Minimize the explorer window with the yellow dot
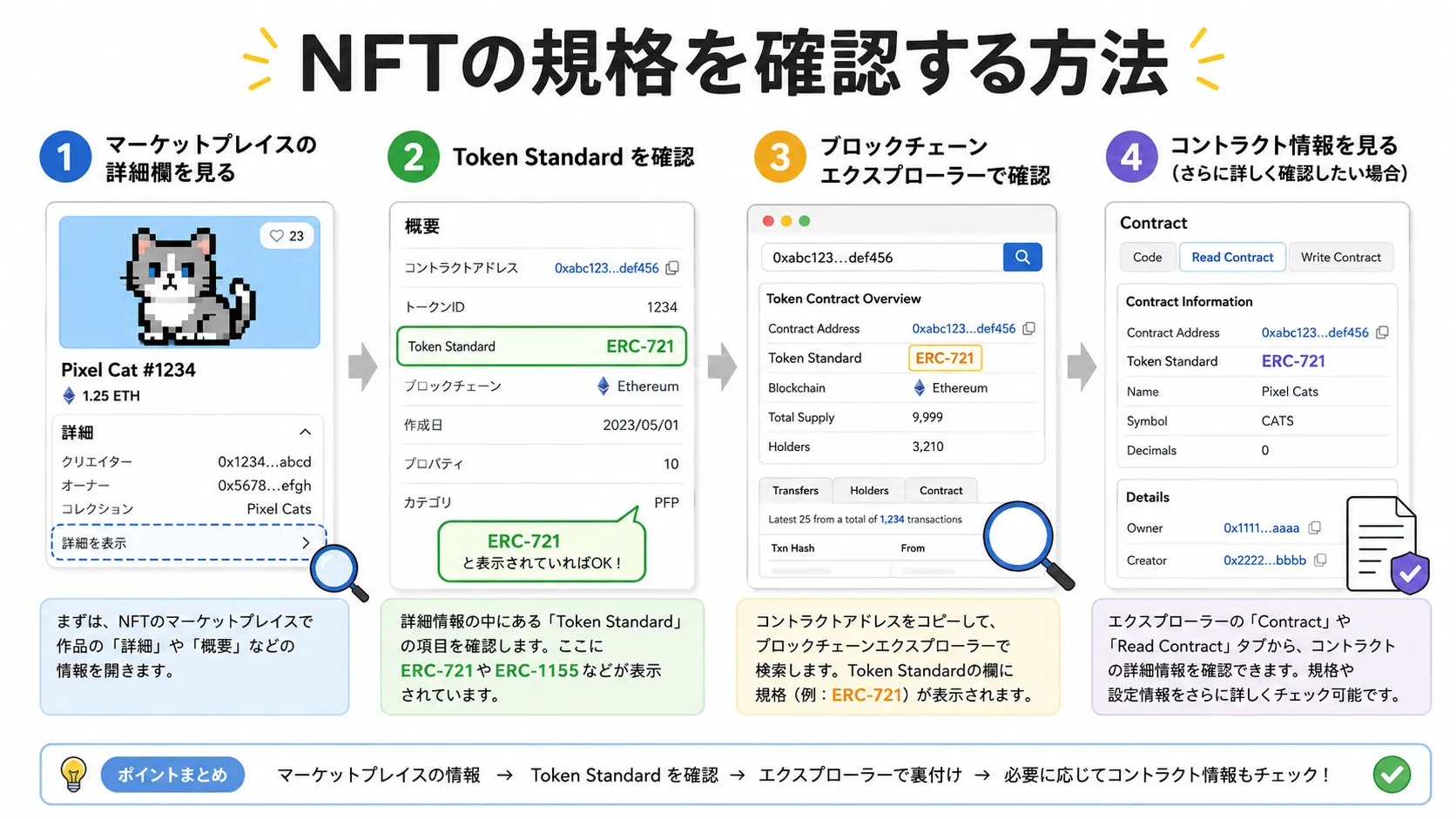 [786, 221]
